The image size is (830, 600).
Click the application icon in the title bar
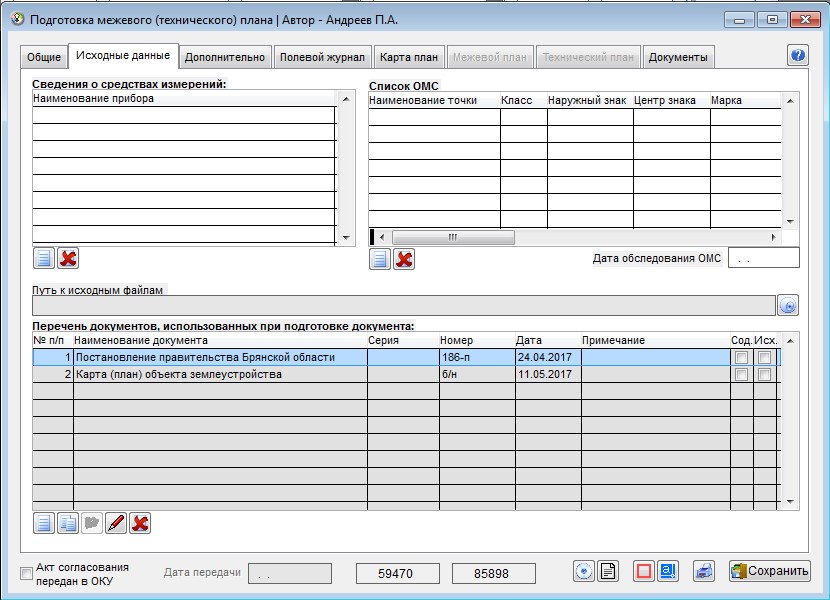tap(17, 20)
